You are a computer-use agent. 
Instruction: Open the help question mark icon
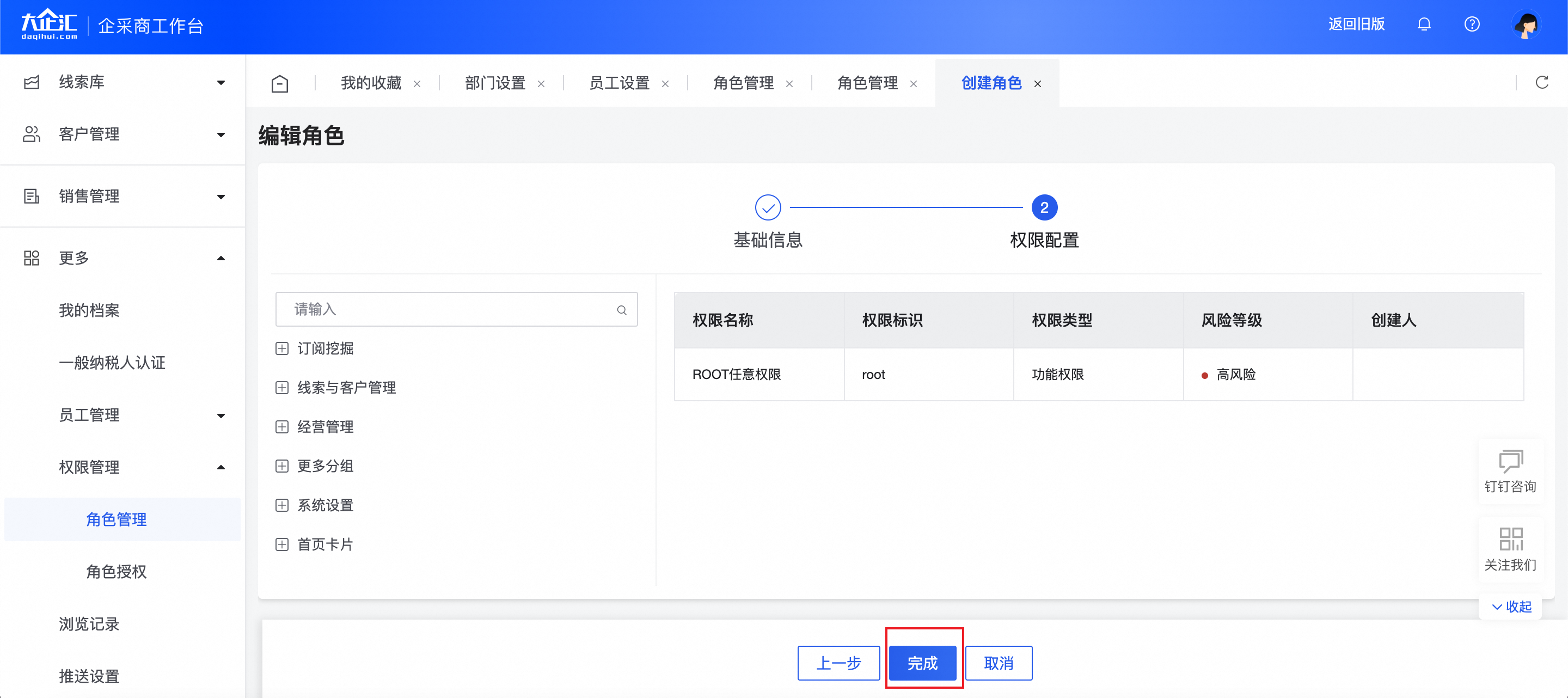(1471, 25)
